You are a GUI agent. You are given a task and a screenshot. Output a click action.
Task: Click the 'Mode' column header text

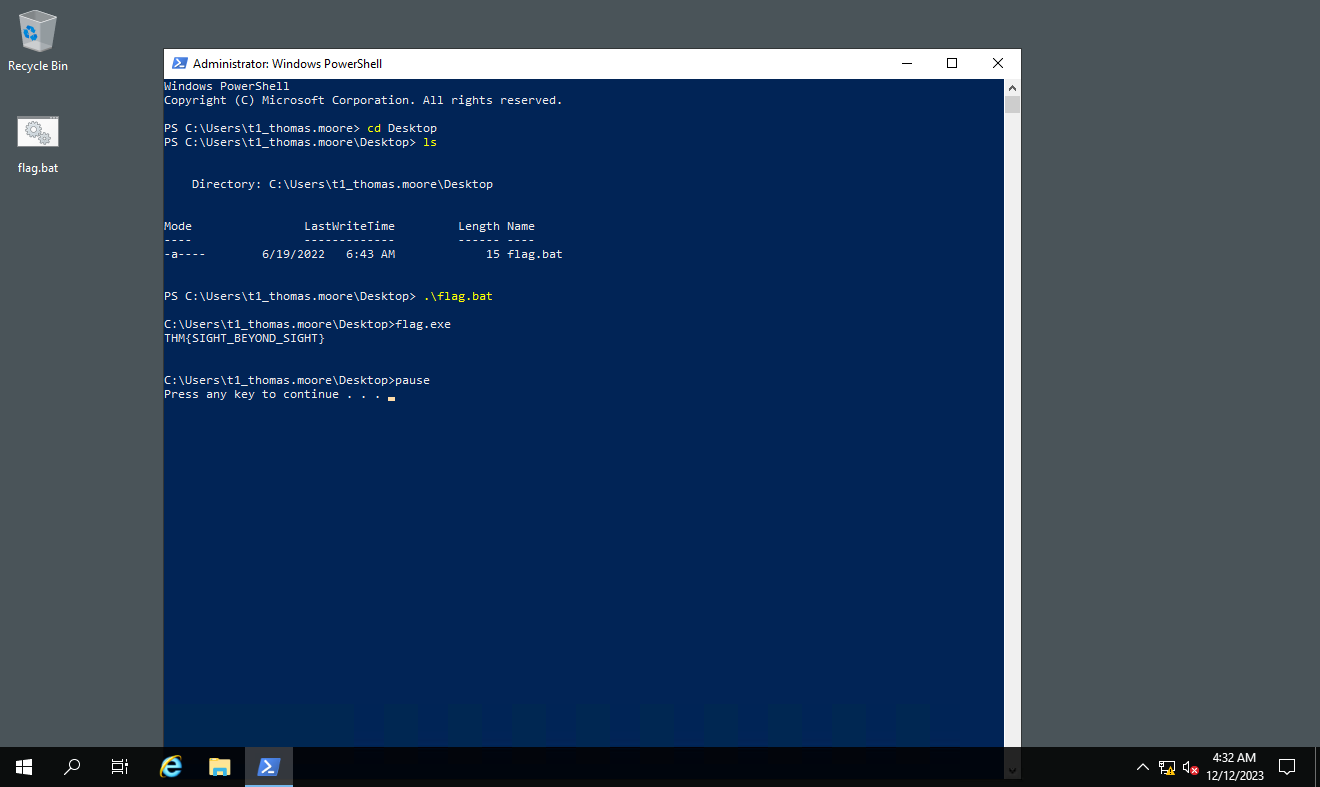178,226
